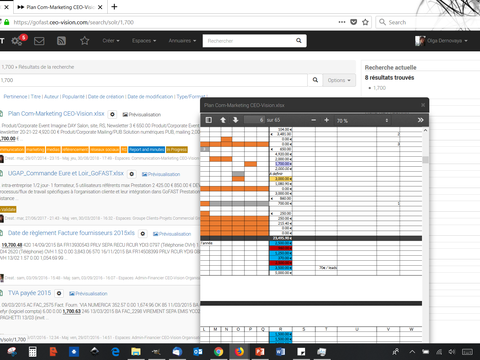Open the search Options dropdown
The height and width of the screenshot is (360, 480).
click(x=339, y=80)
